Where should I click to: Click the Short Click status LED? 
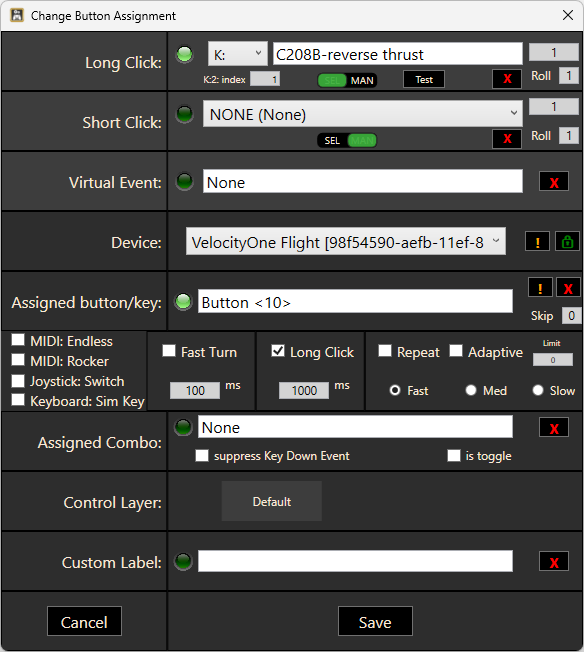[x=185, y=114]
